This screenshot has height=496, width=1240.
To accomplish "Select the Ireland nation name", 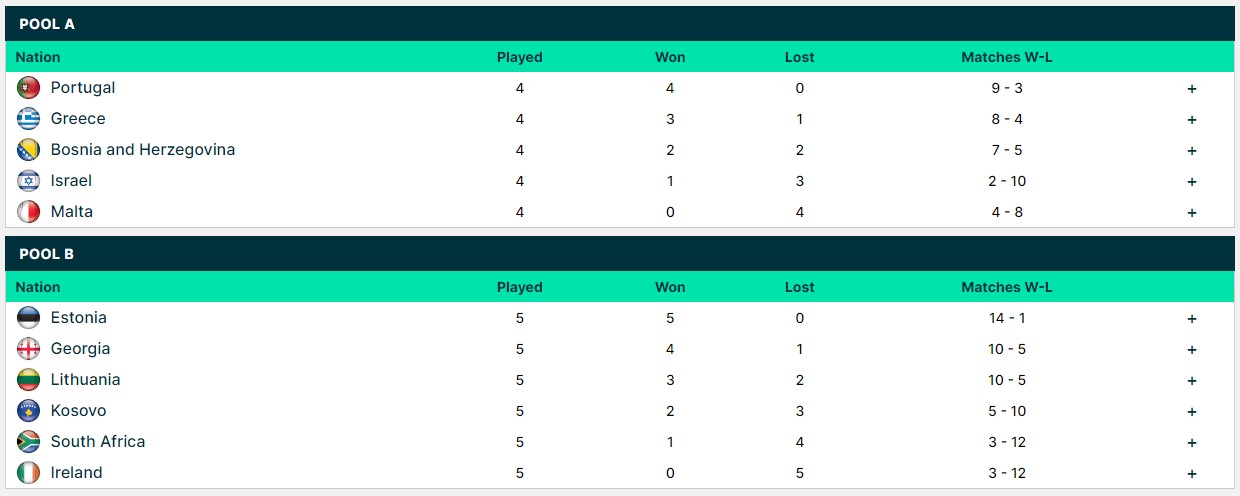I will [76, 473].
